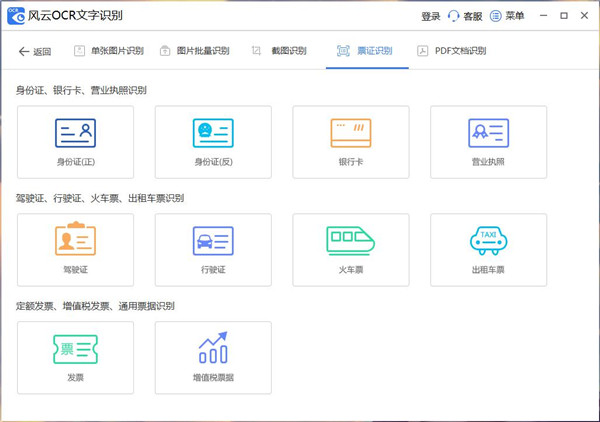Switch to 截图识别 tab
600x422 pixels.
click(279, 51)
